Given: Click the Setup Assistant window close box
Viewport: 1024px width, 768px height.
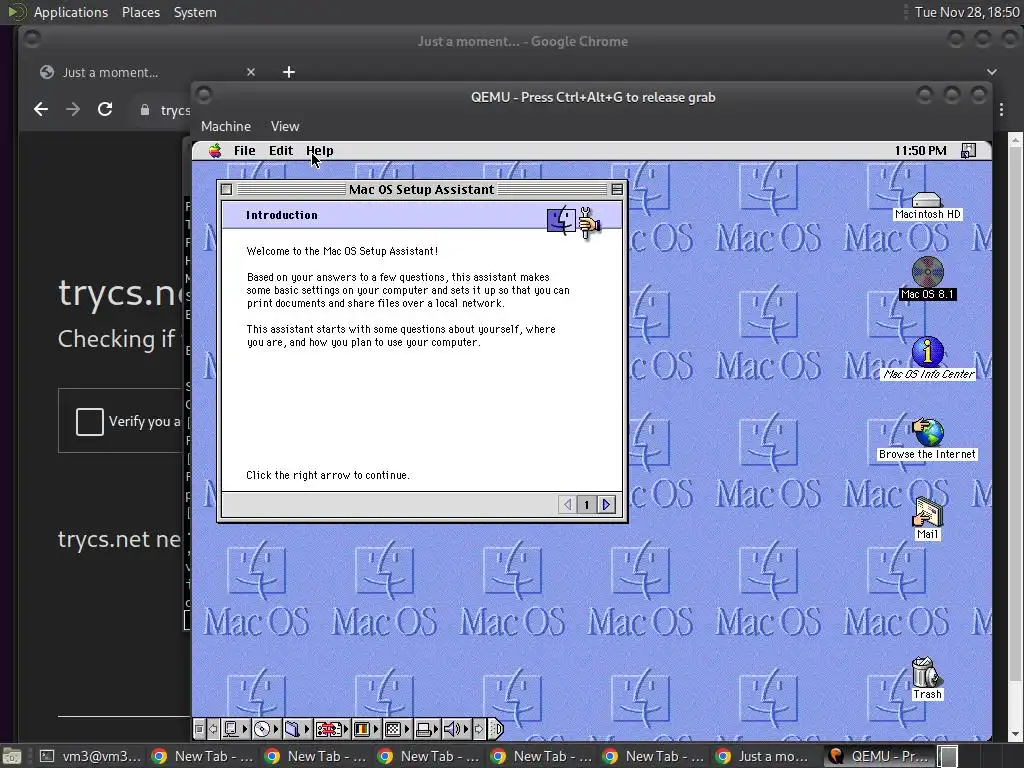Looking at the screenshot, I should click(x=227, y=189).
